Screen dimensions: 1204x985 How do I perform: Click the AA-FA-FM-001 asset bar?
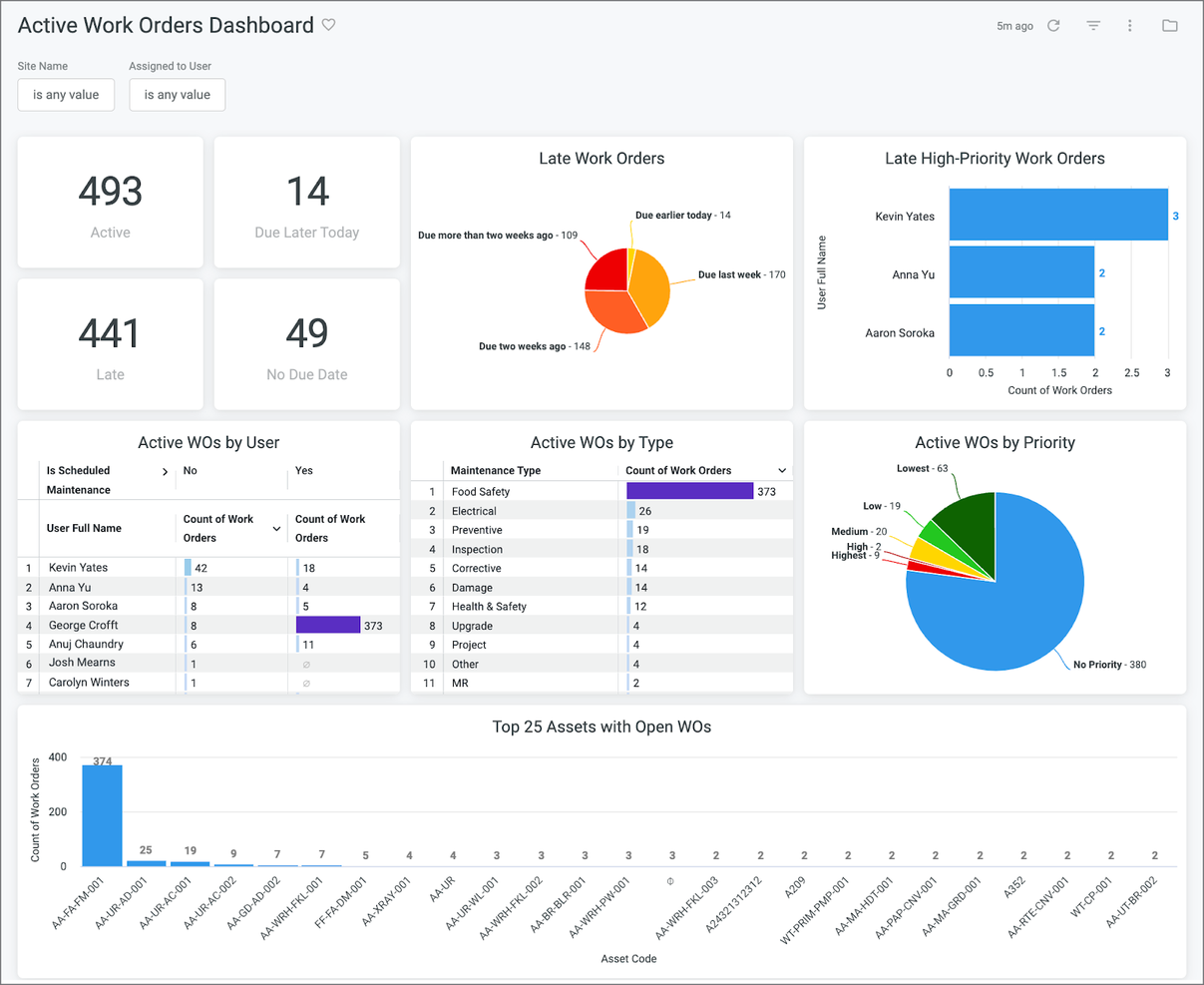point(102,815)
